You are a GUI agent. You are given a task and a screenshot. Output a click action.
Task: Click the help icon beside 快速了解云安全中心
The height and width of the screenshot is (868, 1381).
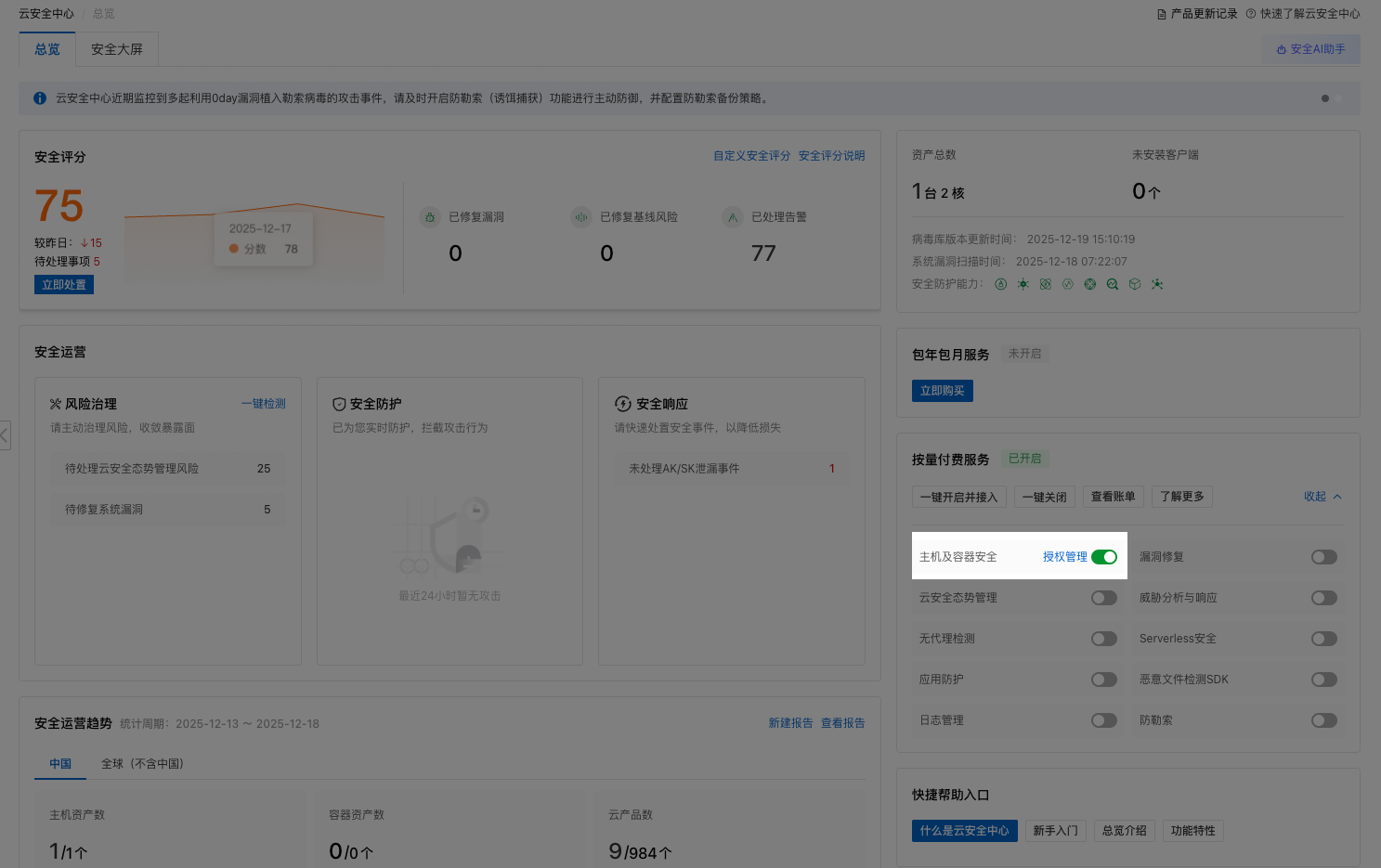(x=1251, y=14)
